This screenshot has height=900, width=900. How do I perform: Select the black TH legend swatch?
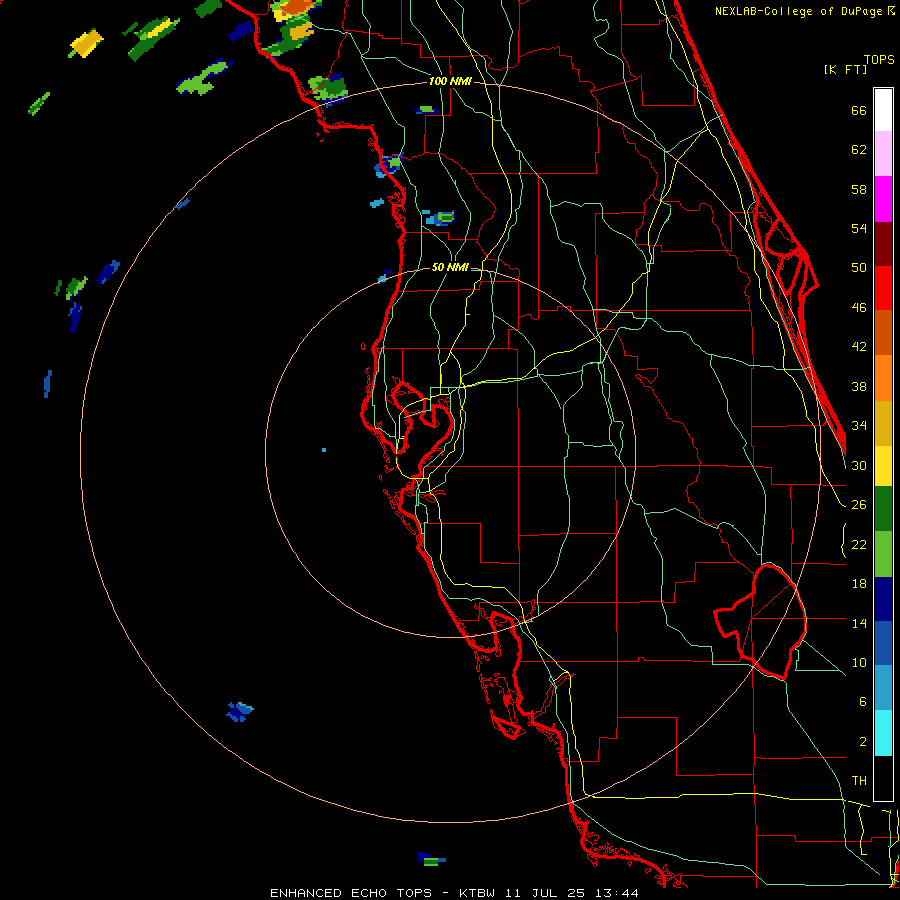[883, 778]
